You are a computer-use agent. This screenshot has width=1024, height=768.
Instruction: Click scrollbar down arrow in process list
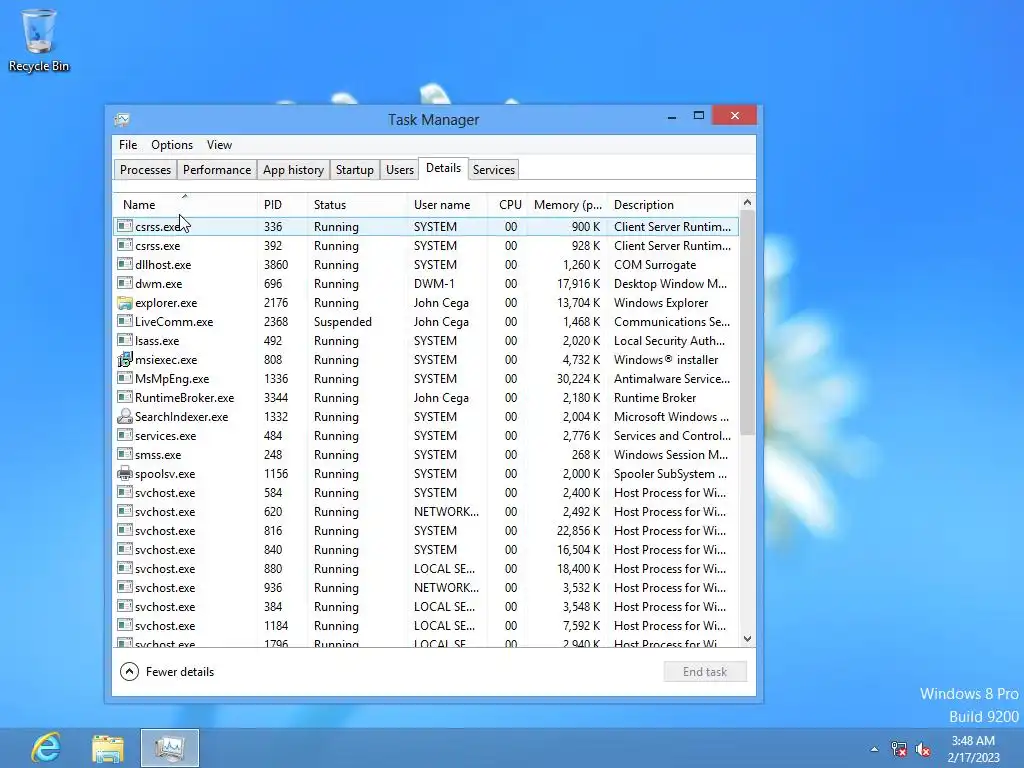click(x=748, y=639)
